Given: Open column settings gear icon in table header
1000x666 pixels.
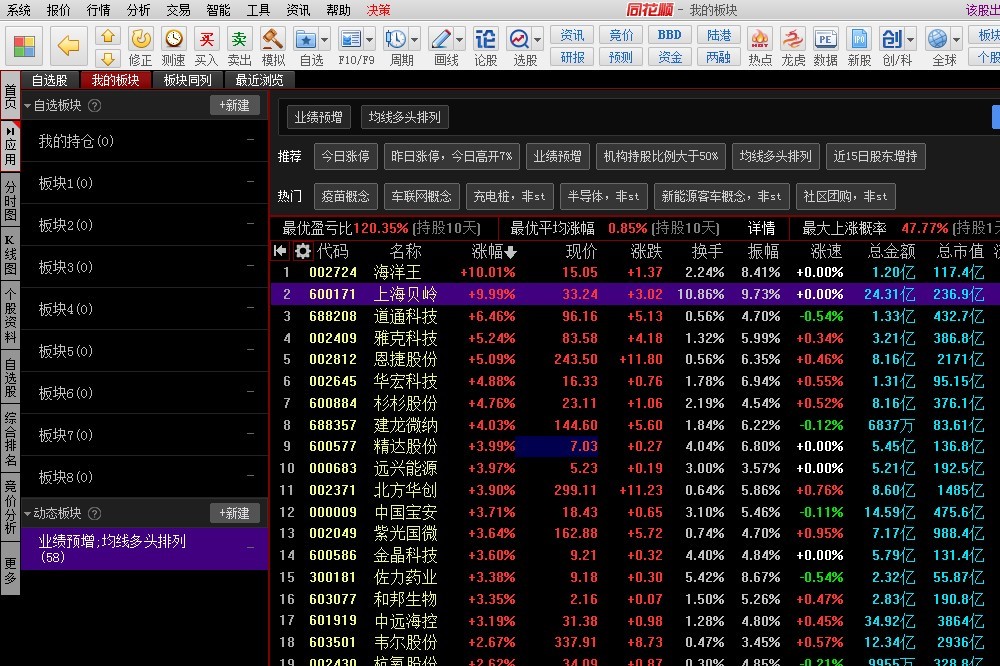Looking at the screenshot, I should tap(302, 251).
